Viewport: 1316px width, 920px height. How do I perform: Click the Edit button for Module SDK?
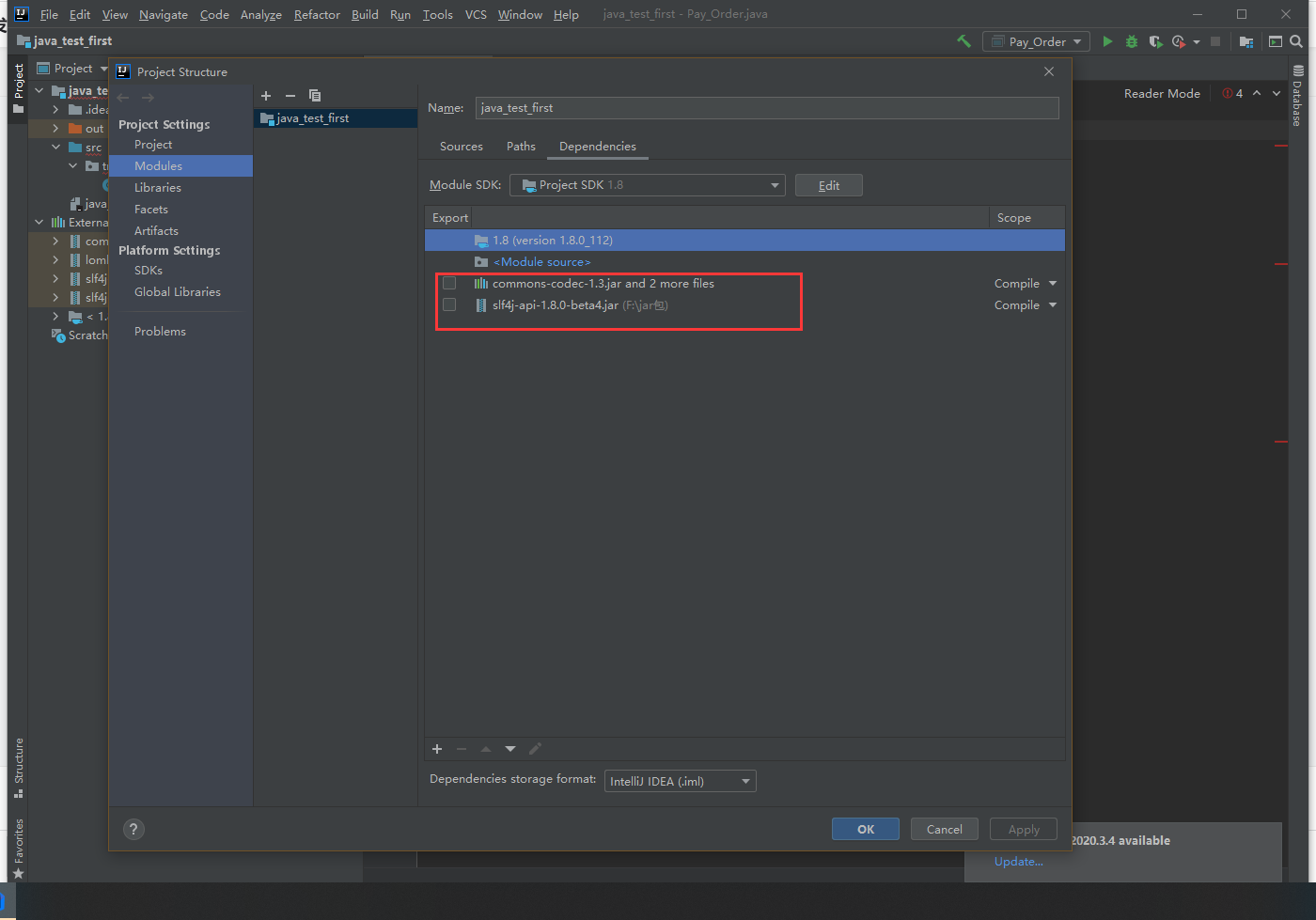[x=829, y=185]
